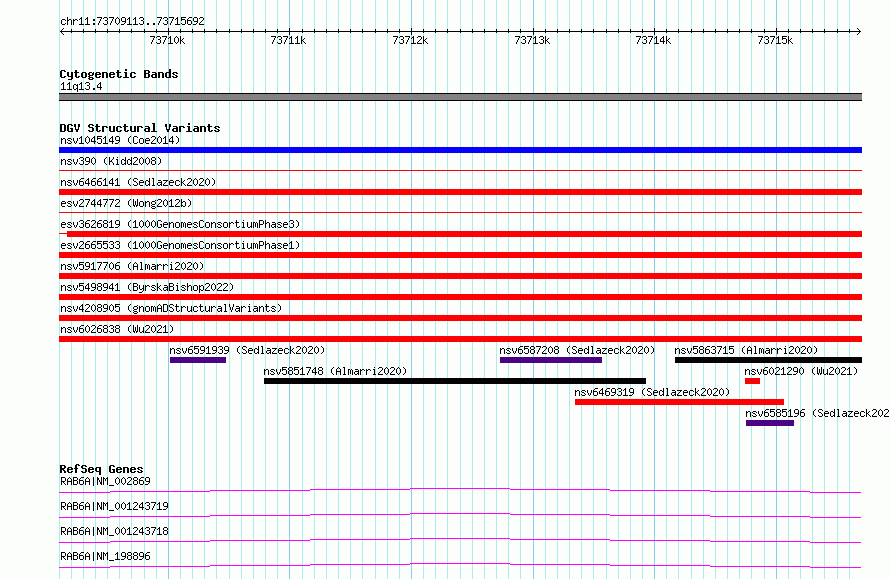The width and height of the screenshot is (890, 579).
Task: Click the black nsv5863715 variant bar
Action: [x=769, y=360]
